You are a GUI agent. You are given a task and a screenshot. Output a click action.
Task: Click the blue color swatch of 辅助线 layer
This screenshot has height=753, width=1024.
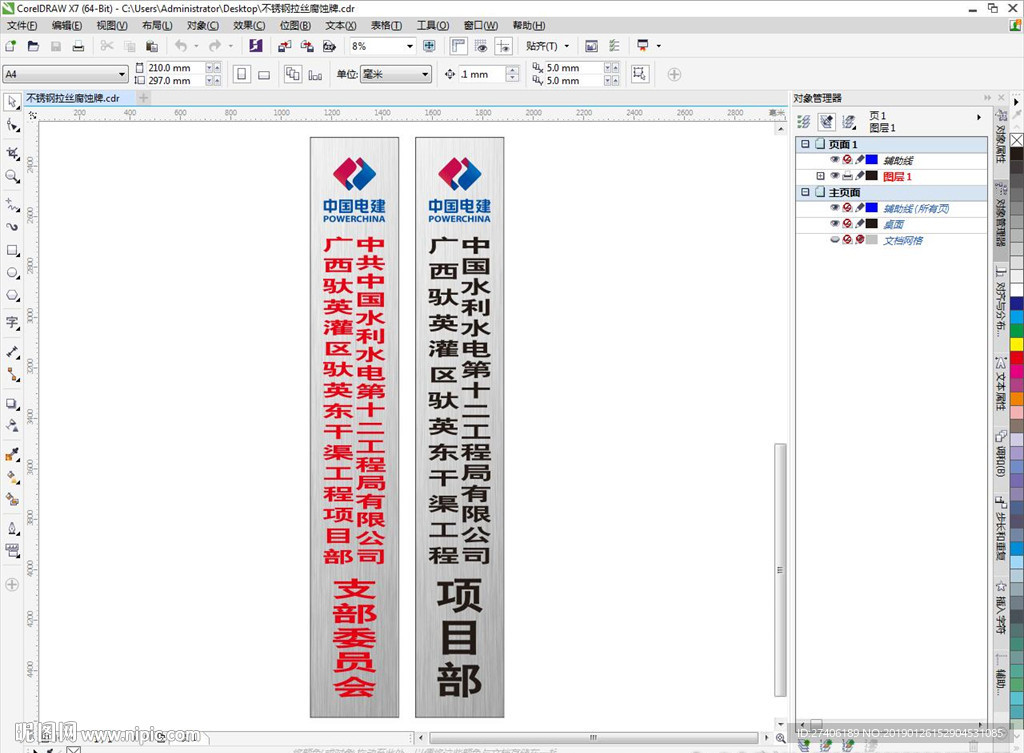872,160
